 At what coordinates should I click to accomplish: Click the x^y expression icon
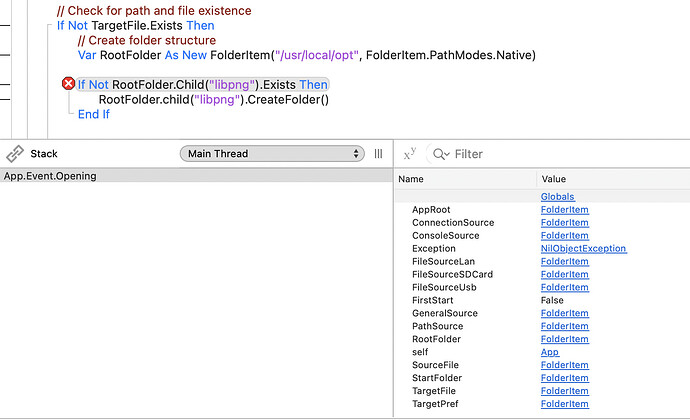pos(410,154)
